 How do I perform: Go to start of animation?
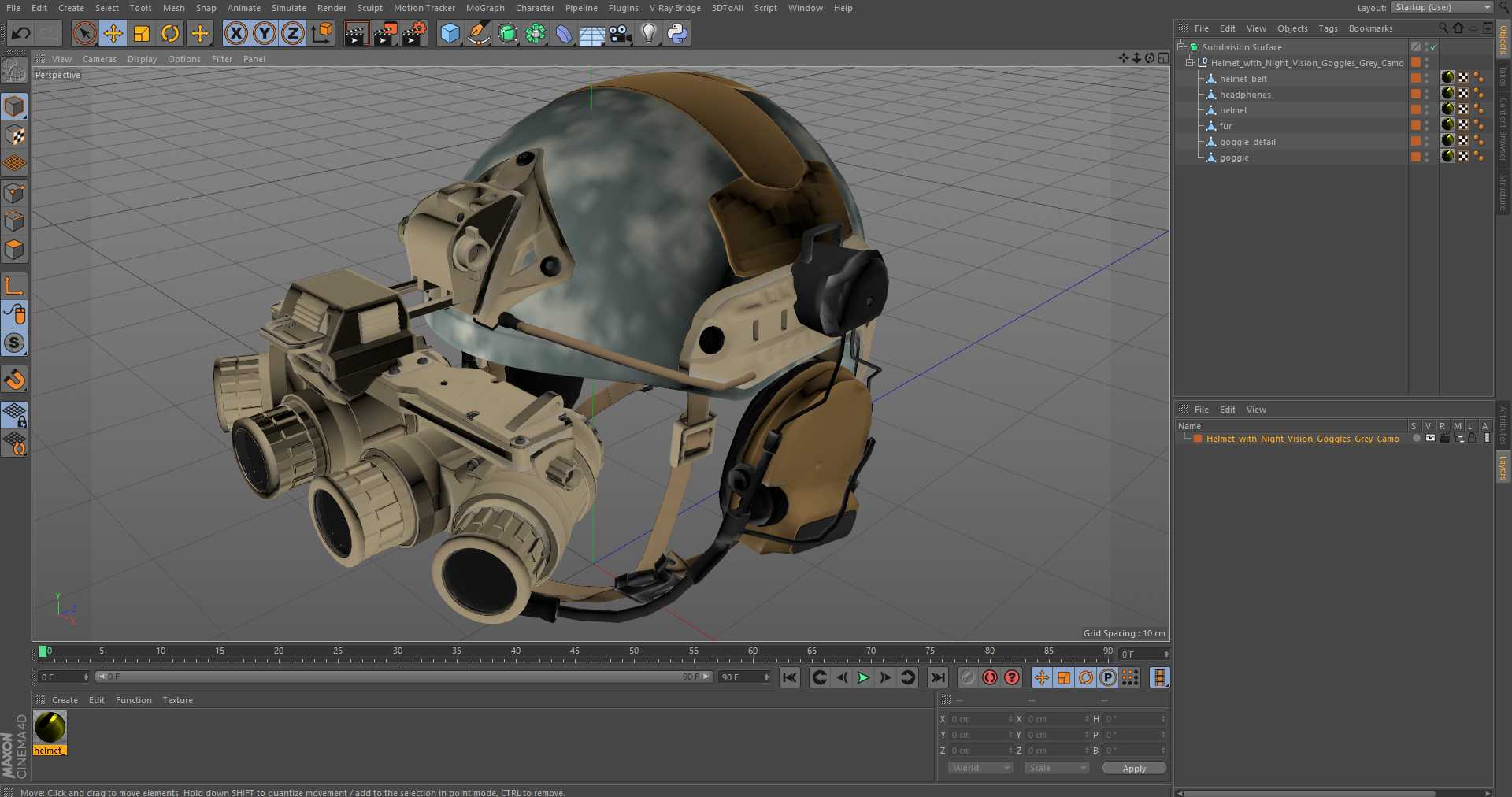pos(790,677)
